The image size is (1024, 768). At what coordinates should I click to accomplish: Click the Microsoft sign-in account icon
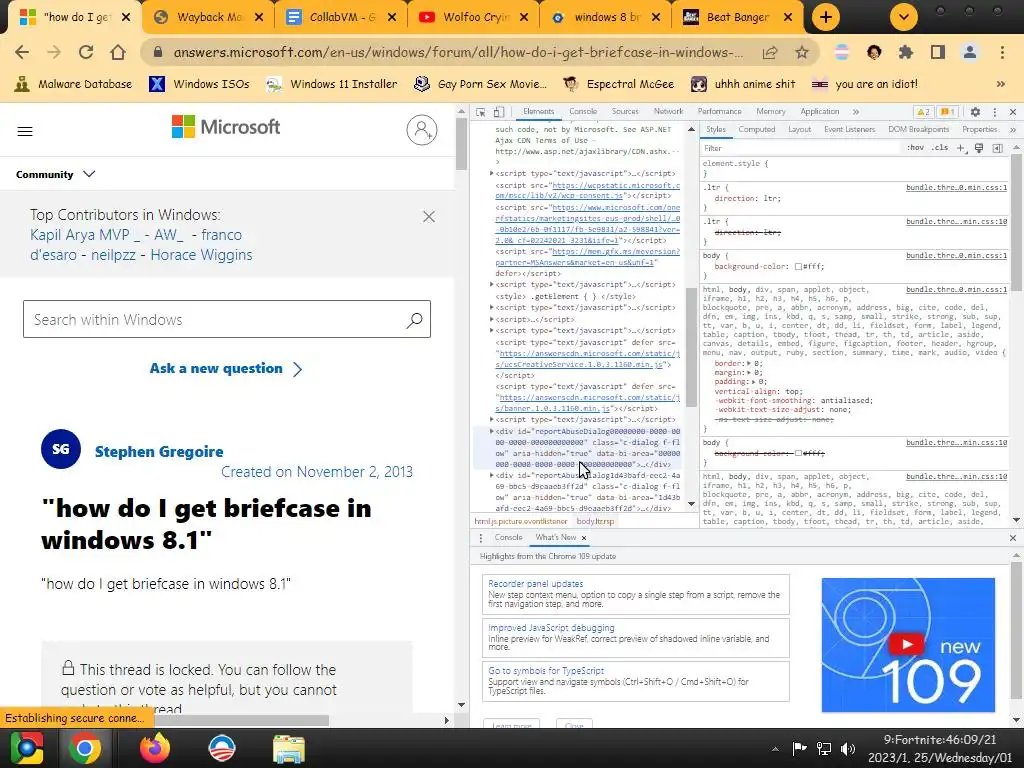pyautogui.click(x=422, y=130)
